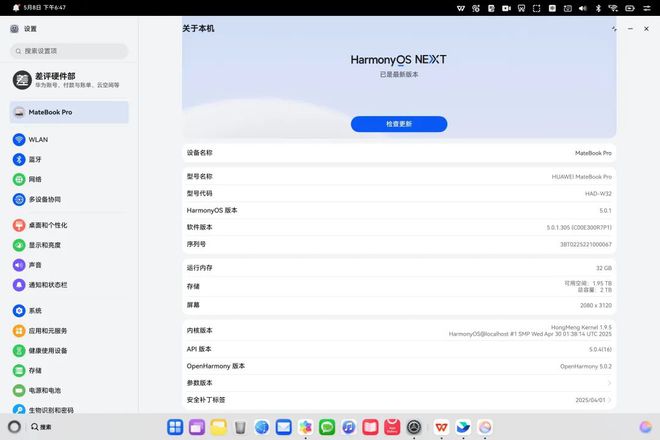Launch the globe browser icon in dock
Viewport: 660px width, 440px height.
[x=262, y=427]
